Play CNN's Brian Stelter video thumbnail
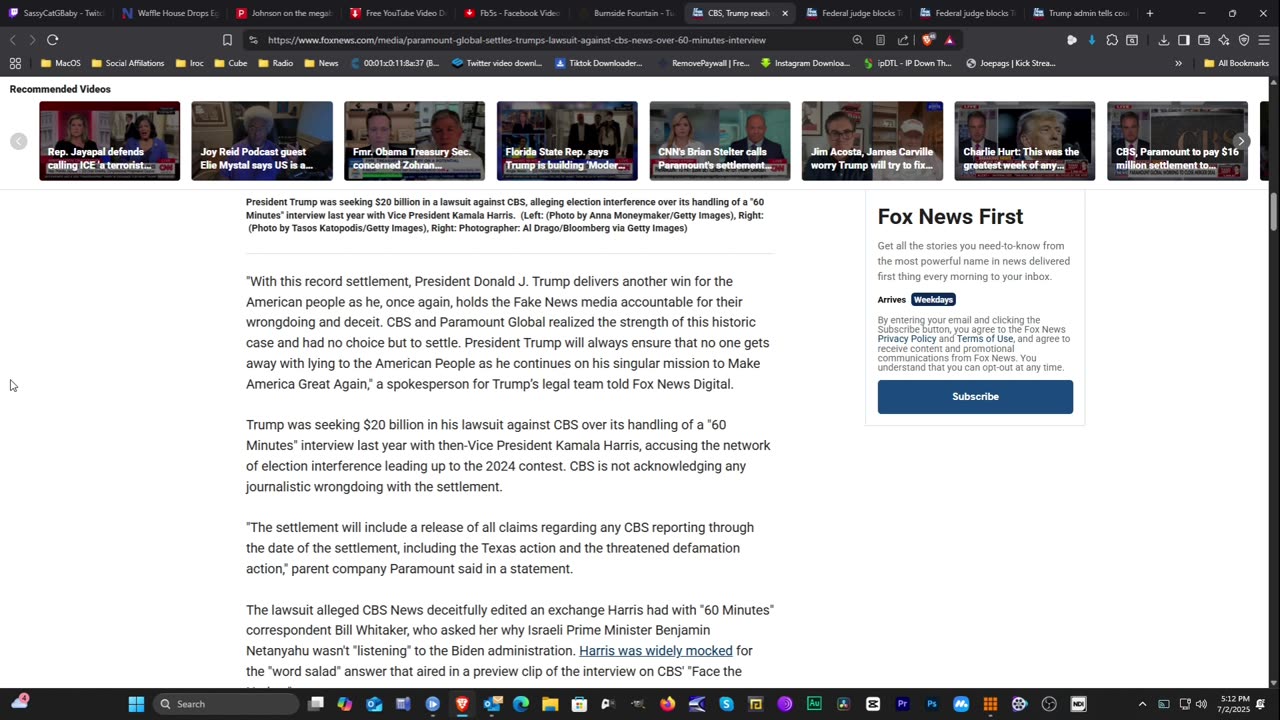This screenshot has width=1280, height=720. (720, 141)
